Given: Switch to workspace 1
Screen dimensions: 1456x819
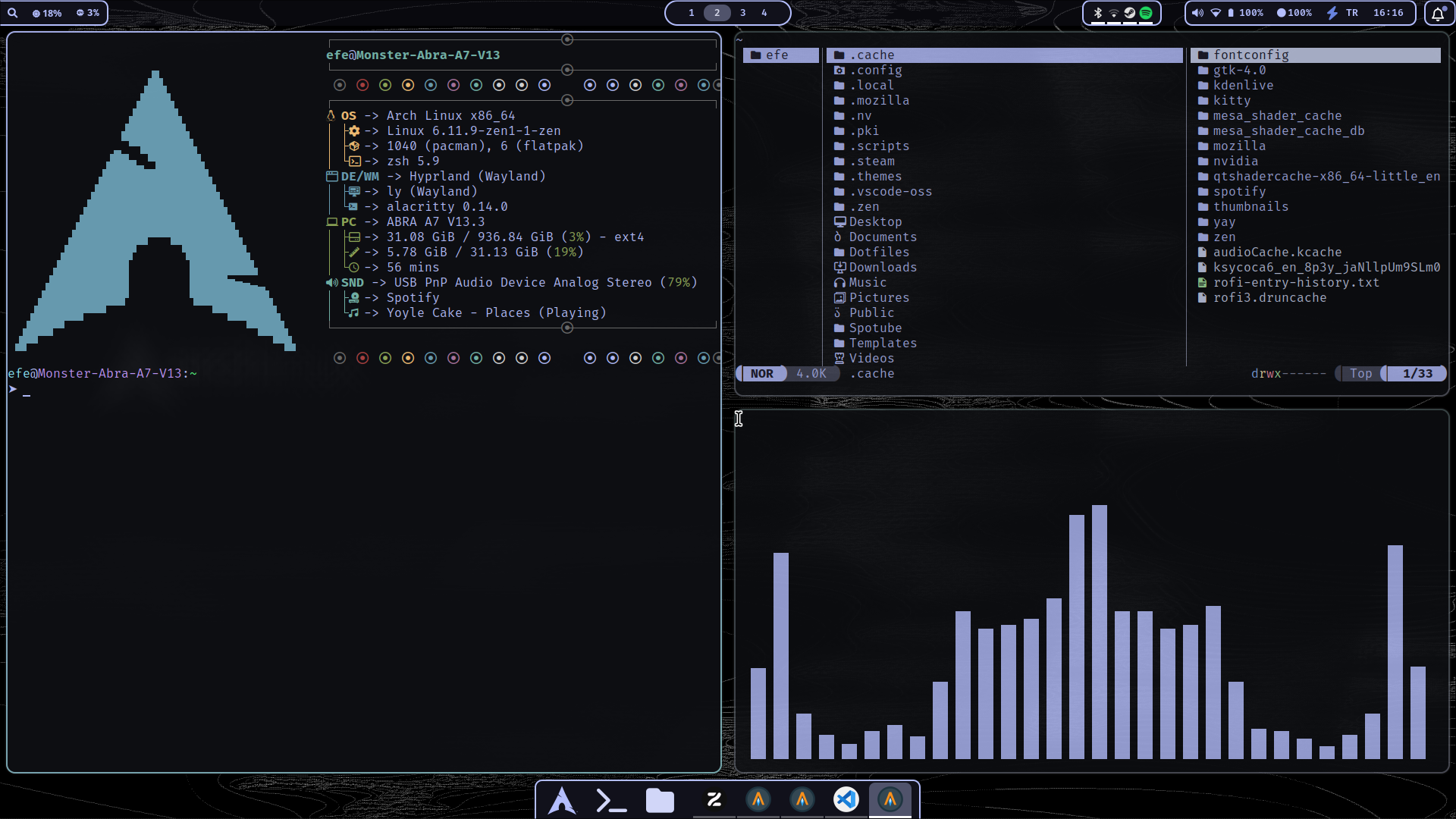Looking at the screenshot, I should (x=691, y=13).
